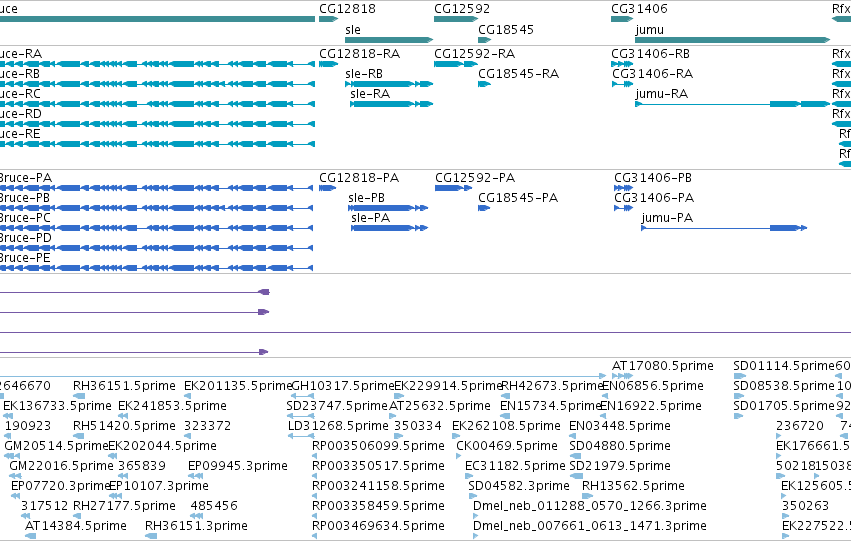
Task: Open the Dmel_neb_011288_0570_1266.3prime label
Action: [x=590, y=506]
